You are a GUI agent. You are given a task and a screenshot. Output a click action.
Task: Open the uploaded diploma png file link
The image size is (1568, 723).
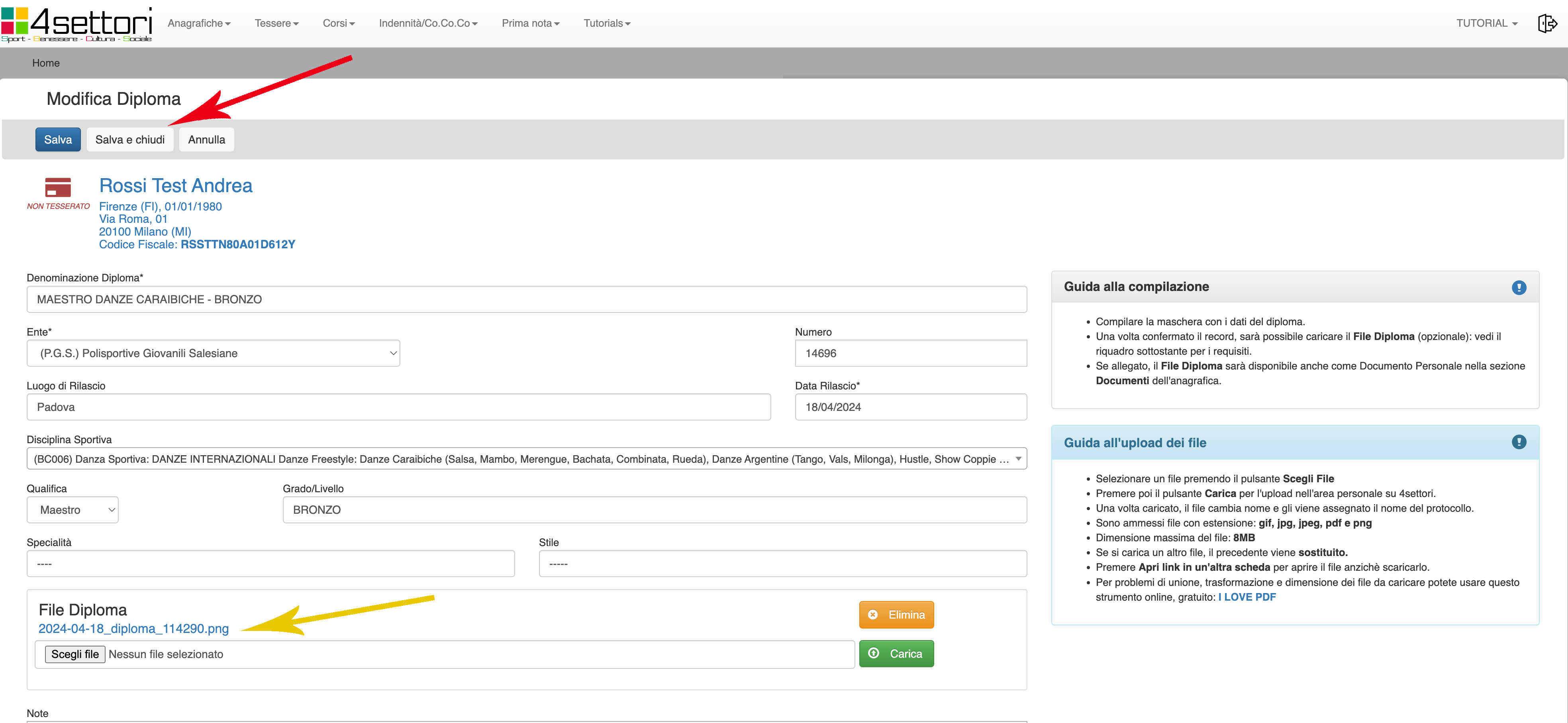tap(133, 629)
